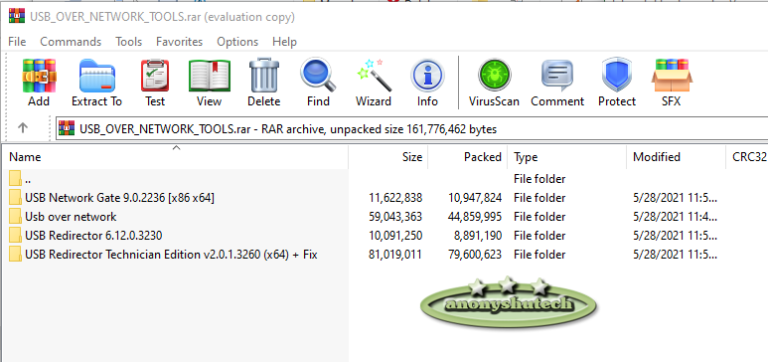The image size is (768, 362).
Task: Click 'File folder' type in '..' row
Action: point(539,179)
